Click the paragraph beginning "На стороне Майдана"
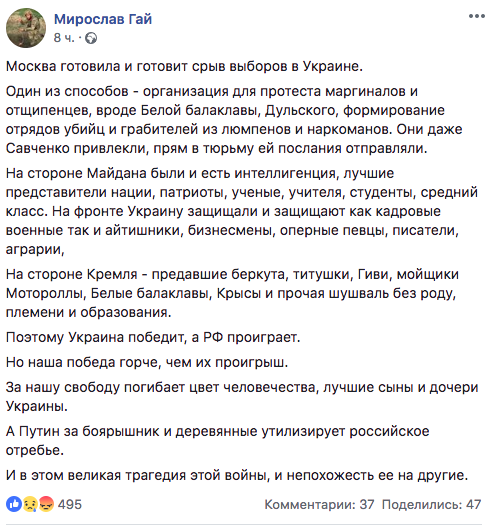This screenshot has width=490, height=525. pyautogui.click(x=242, y=211)
